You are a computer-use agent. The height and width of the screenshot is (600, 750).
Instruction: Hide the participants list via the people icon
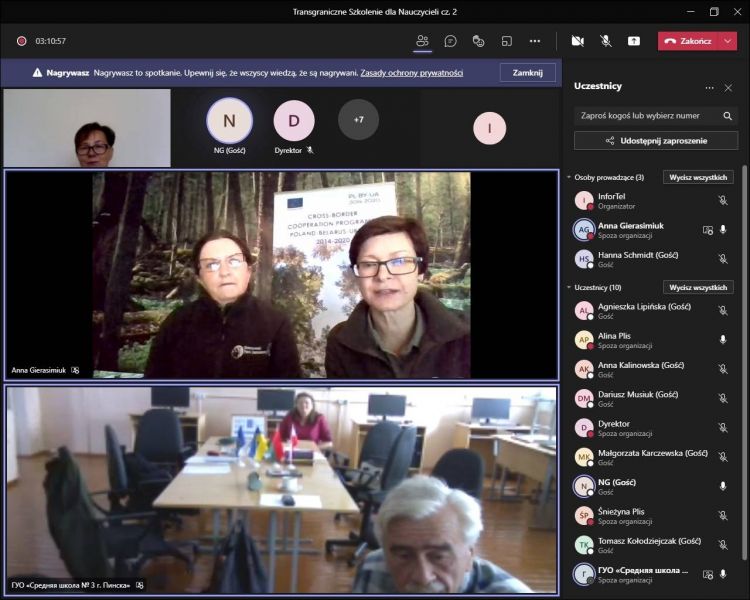pos(422,41)
